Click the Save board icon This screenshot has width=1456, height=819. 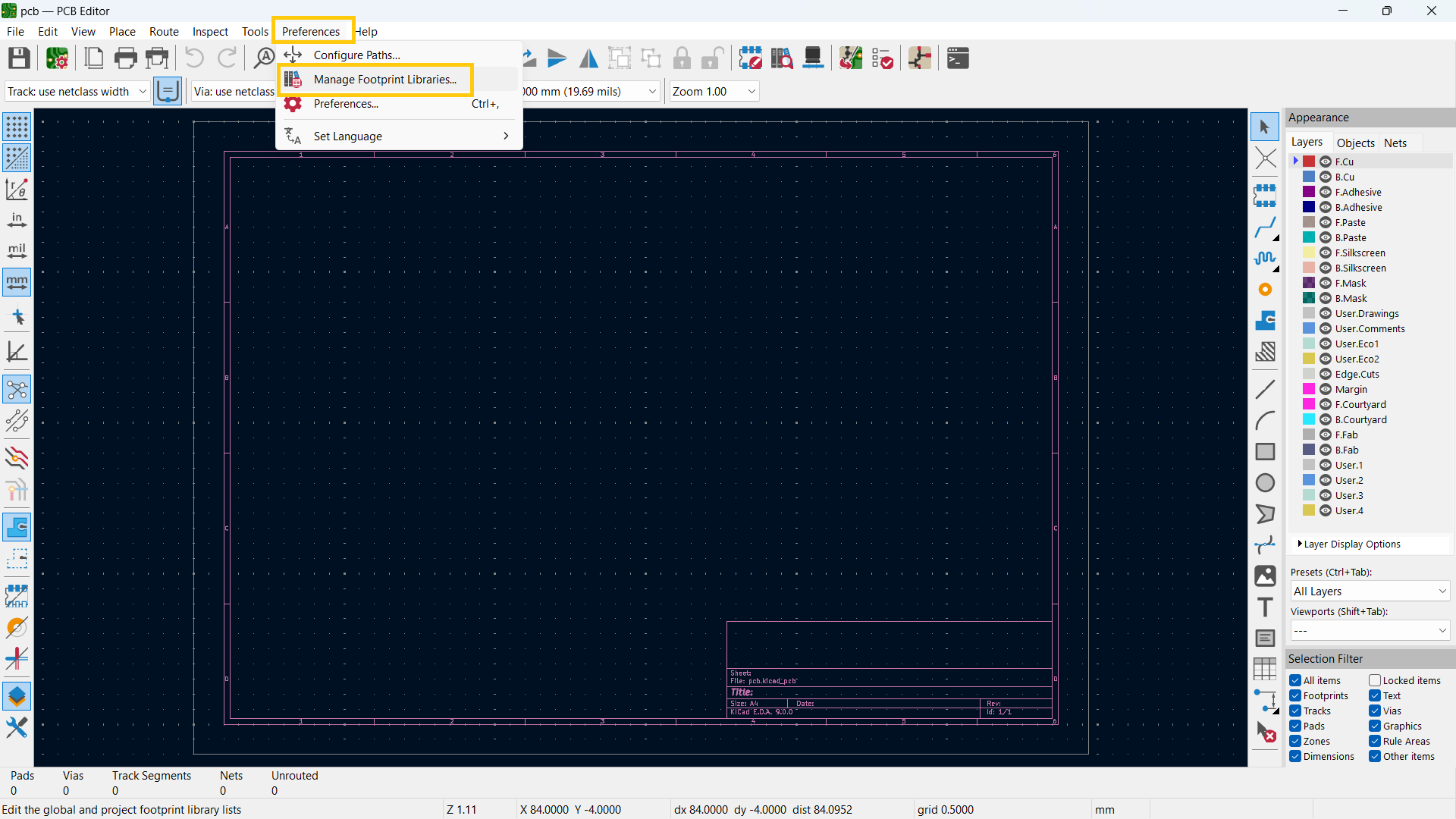tap(19, 58)
